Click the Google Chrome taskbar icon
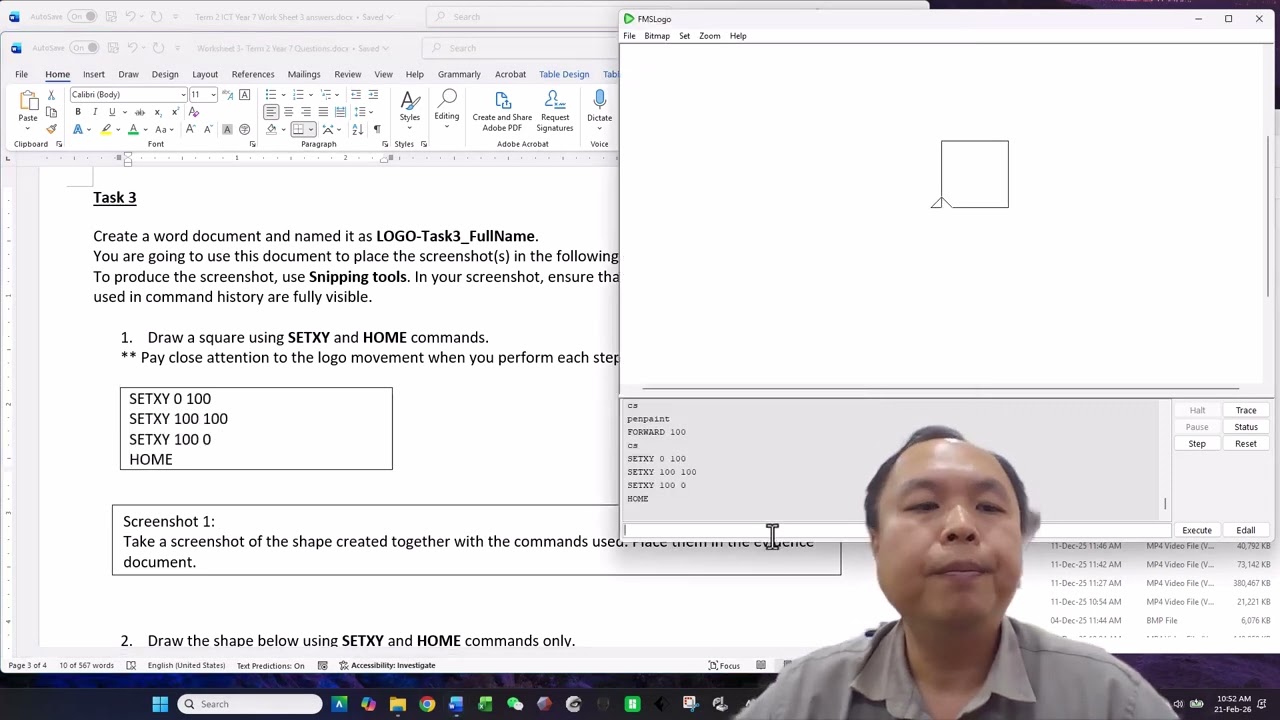This screenshot has width=1280, height=720. pyautogui.click(x=427, y=704)
